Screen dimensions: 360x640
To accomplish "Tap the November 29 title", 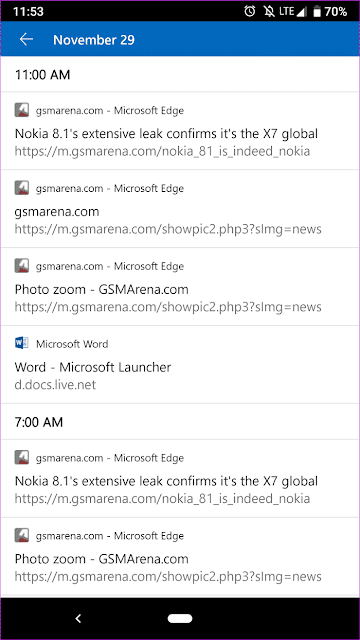I will pyautogui.click(x=94, y=40).
